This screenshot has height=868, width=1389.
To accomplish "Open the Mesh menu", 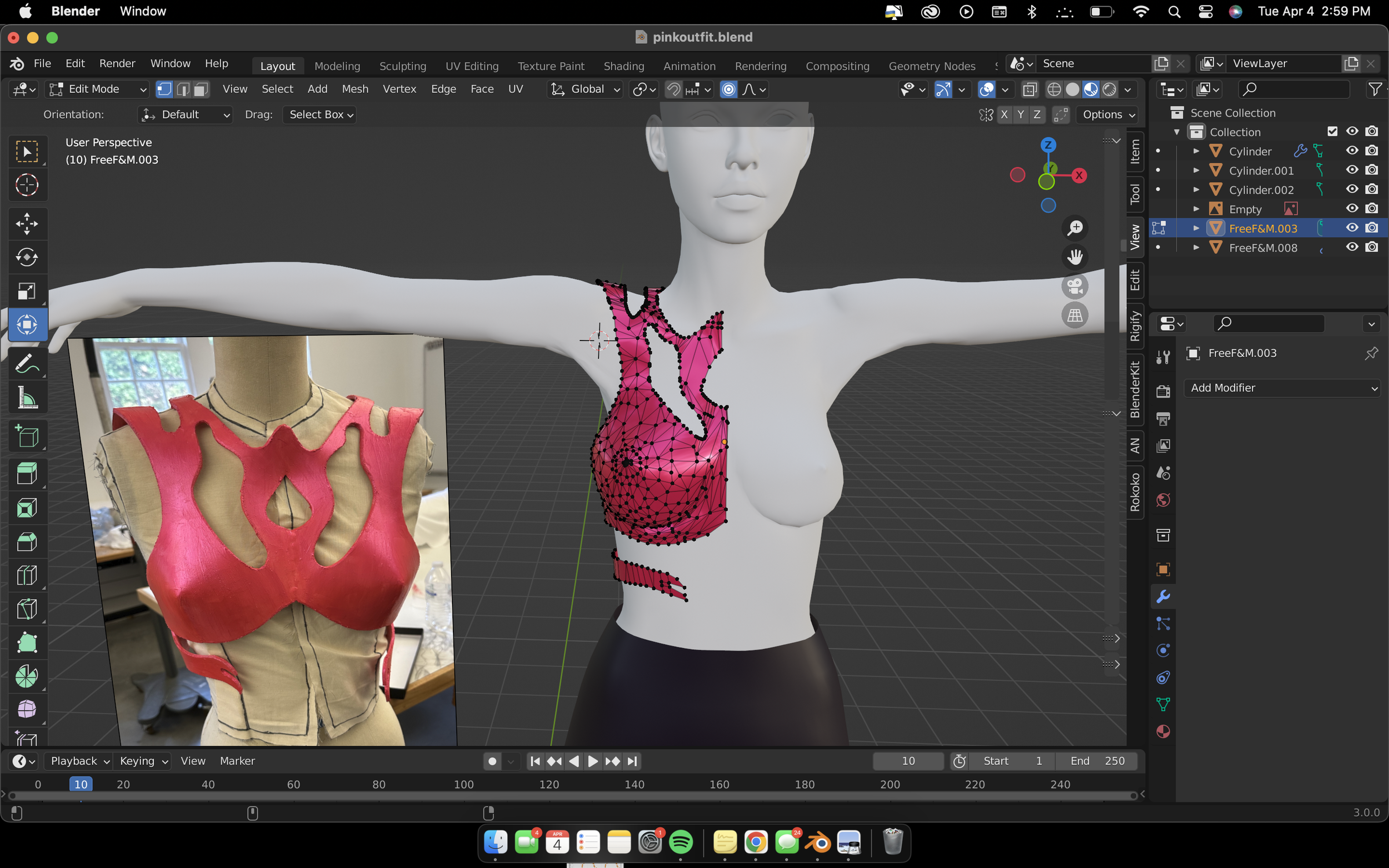I will point(355,89).
